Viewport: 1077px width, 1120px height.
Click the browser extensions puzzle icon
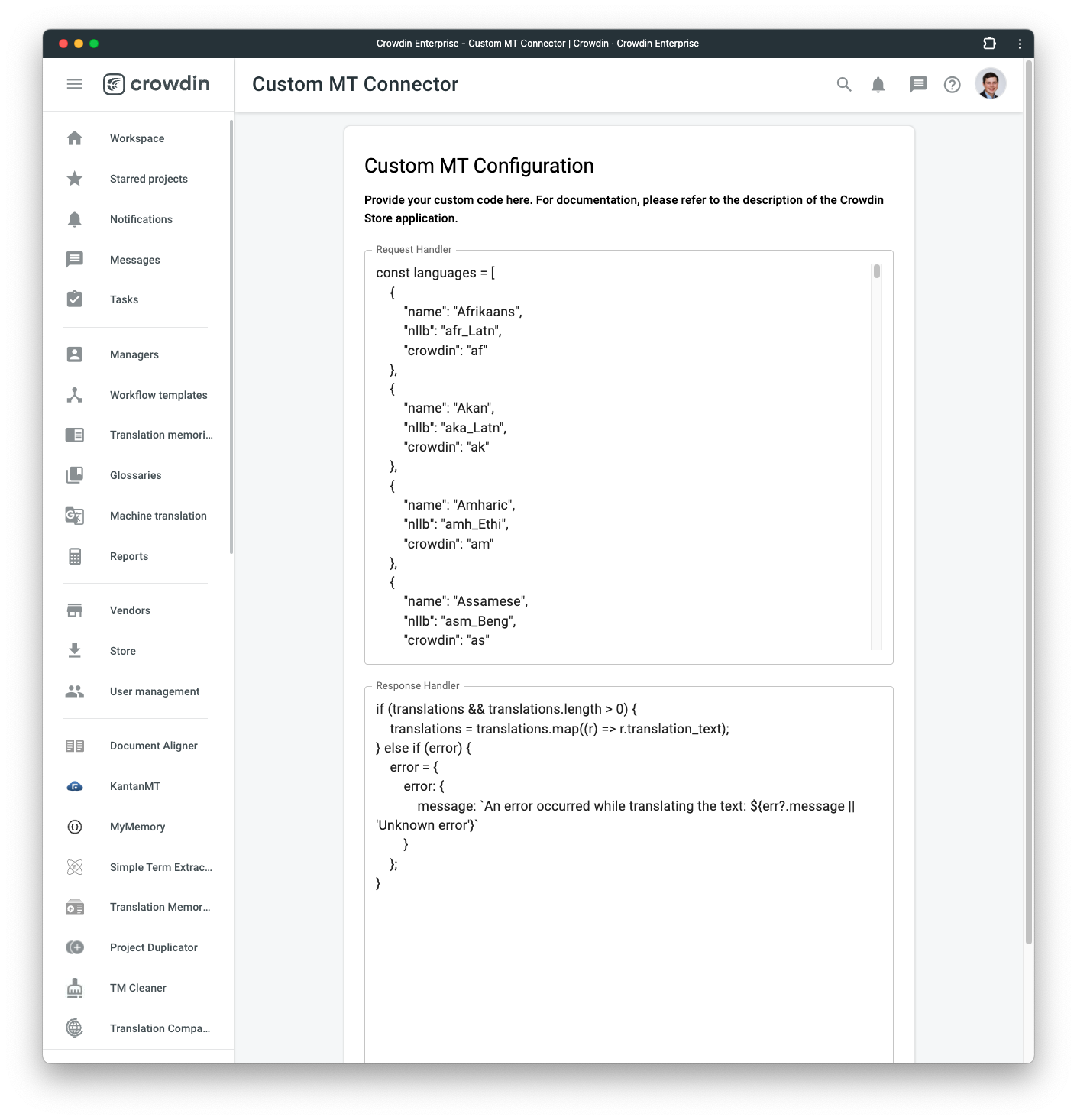(x=989, y=44)
